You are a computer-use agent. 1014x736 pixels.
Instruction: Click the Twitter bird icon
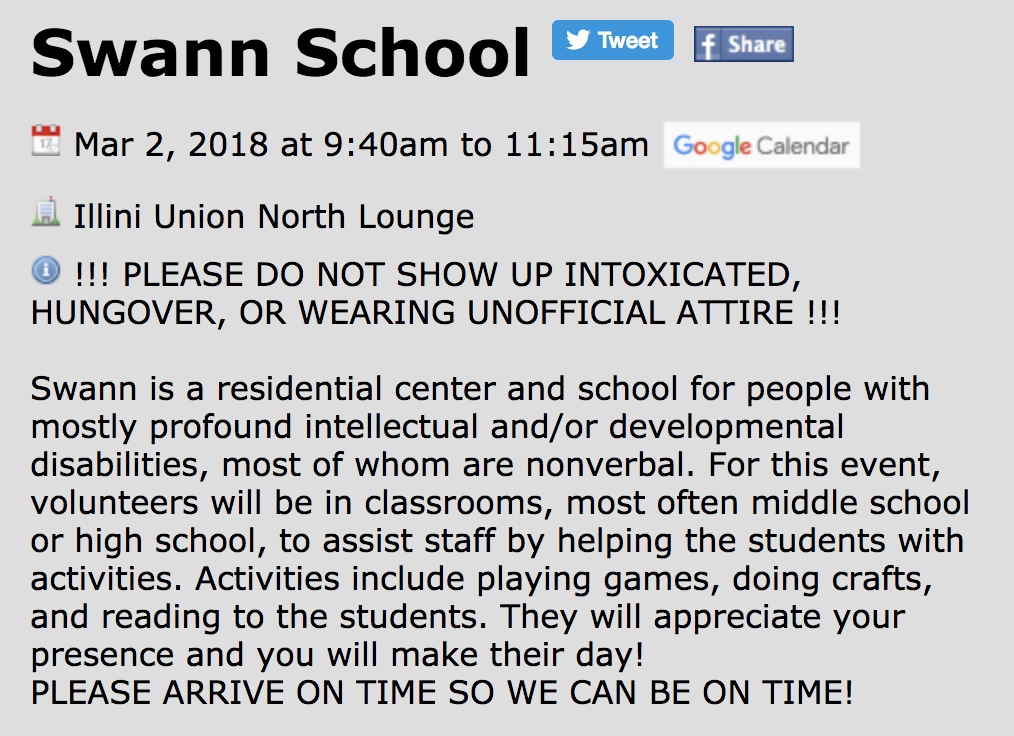pos(577,41)
